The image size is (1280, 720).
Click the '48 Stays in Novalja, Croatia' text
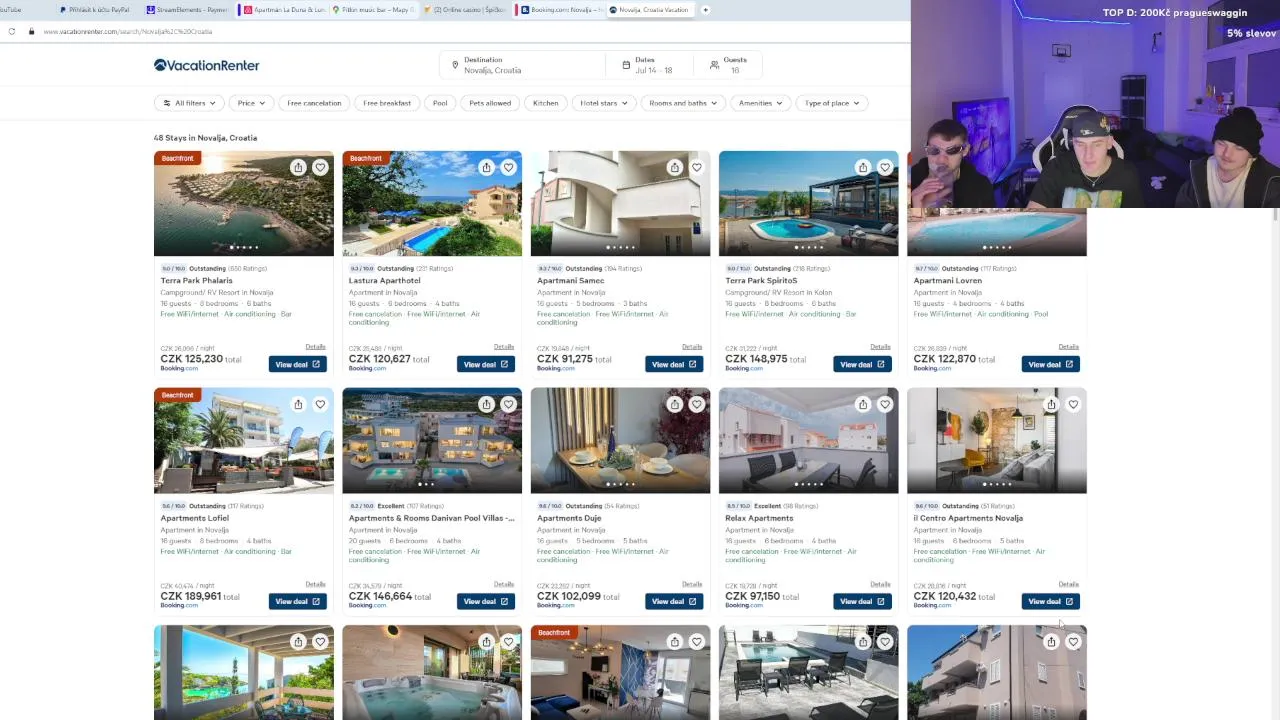point(205,138)
